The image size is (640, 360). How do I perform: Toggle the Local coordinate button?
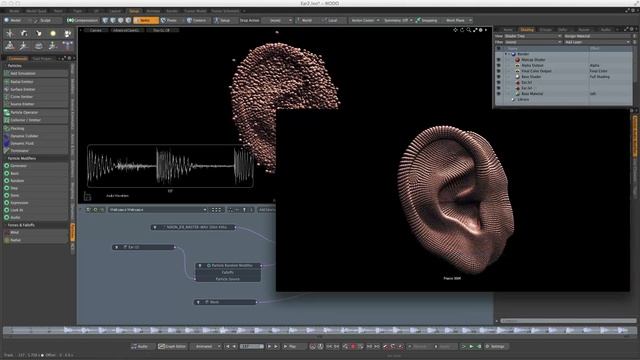point(333,20)
